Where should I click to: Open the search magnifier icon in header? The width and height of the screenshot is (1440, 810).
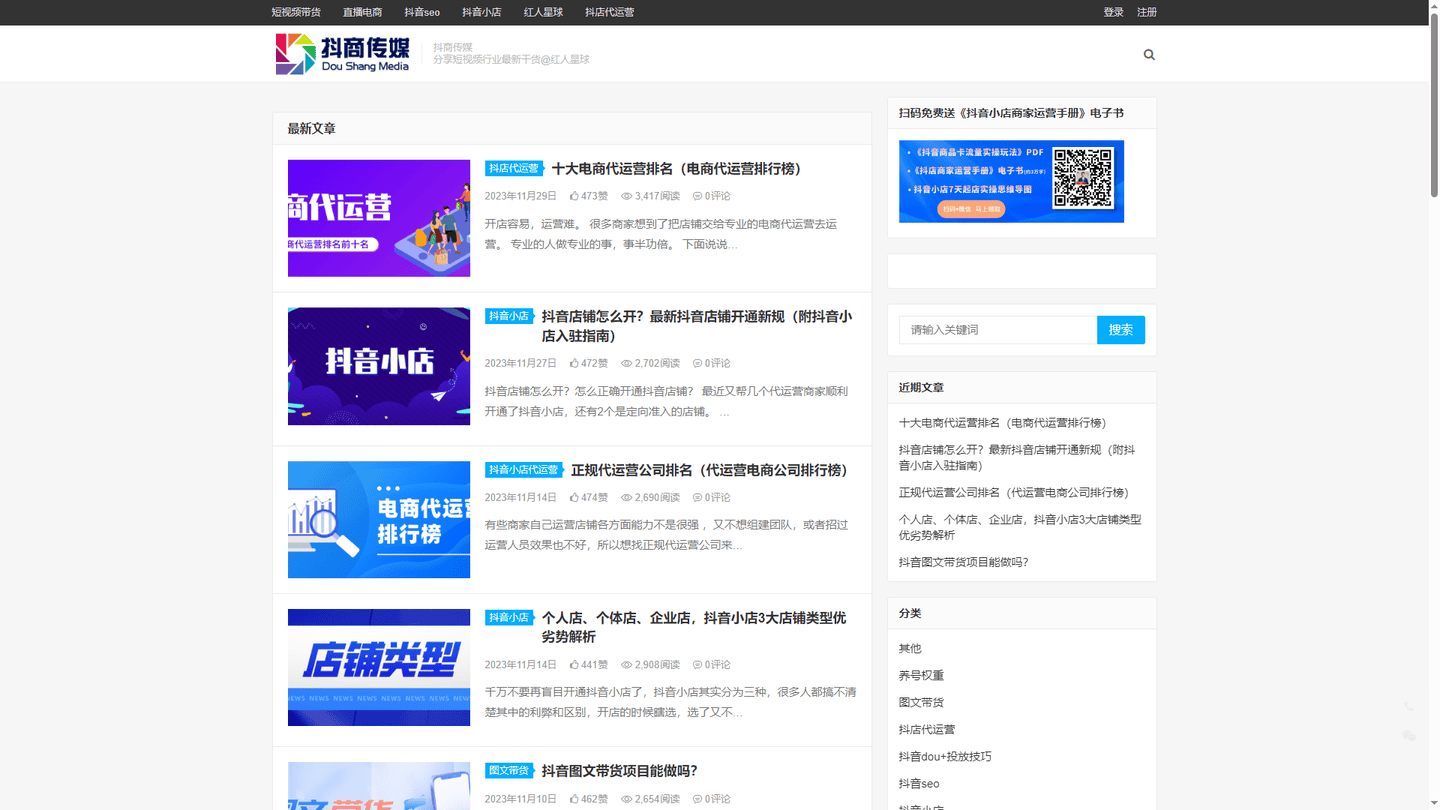click(x=1149, y=55)
